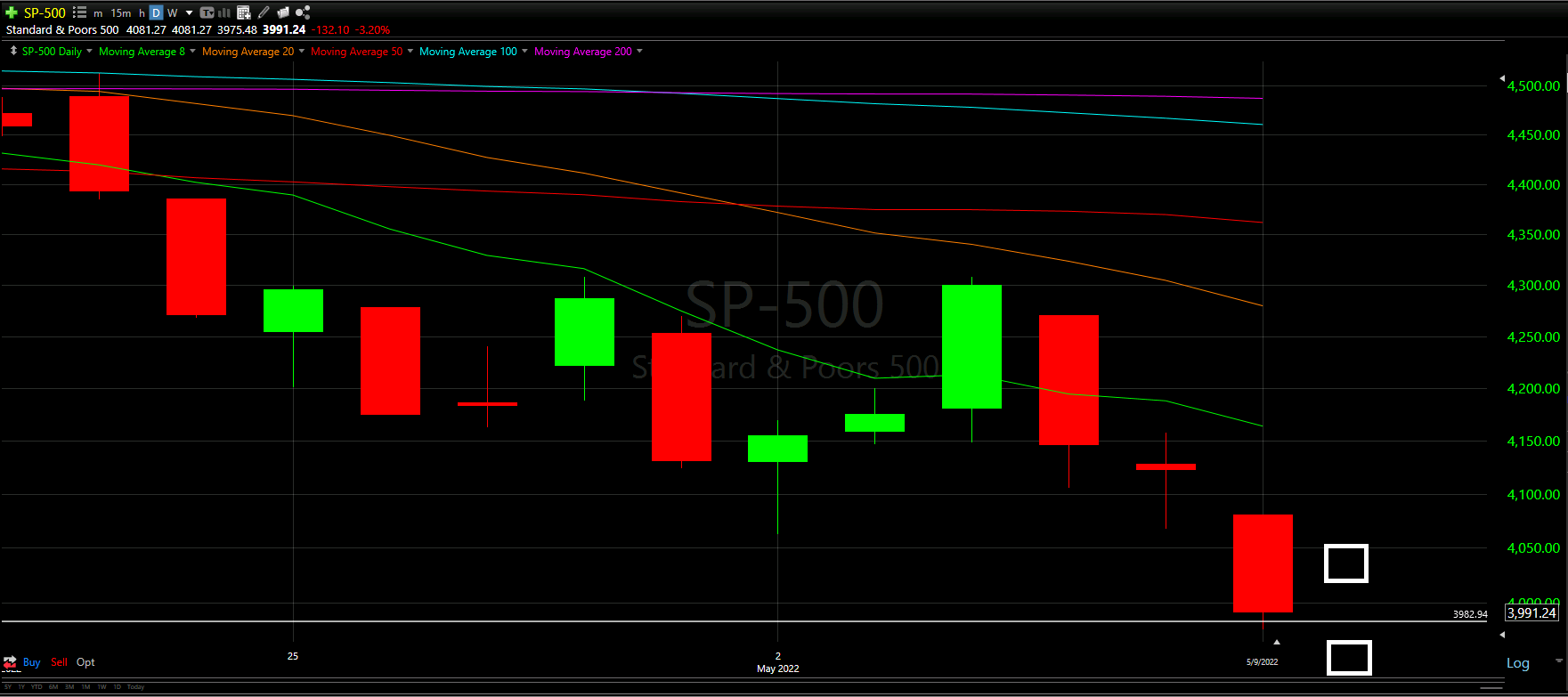Click the pane move up-down arrows icon
The image size is (1568, 697).
[13, 51]
